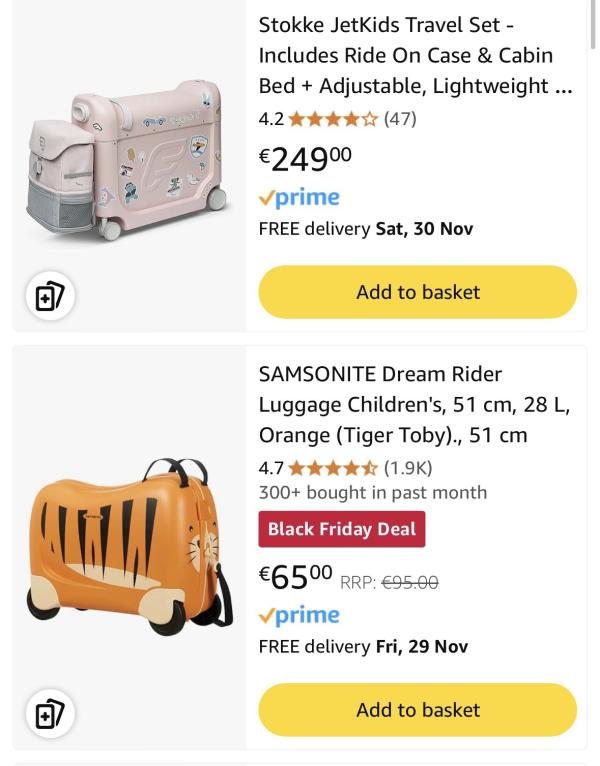Click the 4.7 rating number on Samsonite listing
600x766 pixels.
(271, 467)
